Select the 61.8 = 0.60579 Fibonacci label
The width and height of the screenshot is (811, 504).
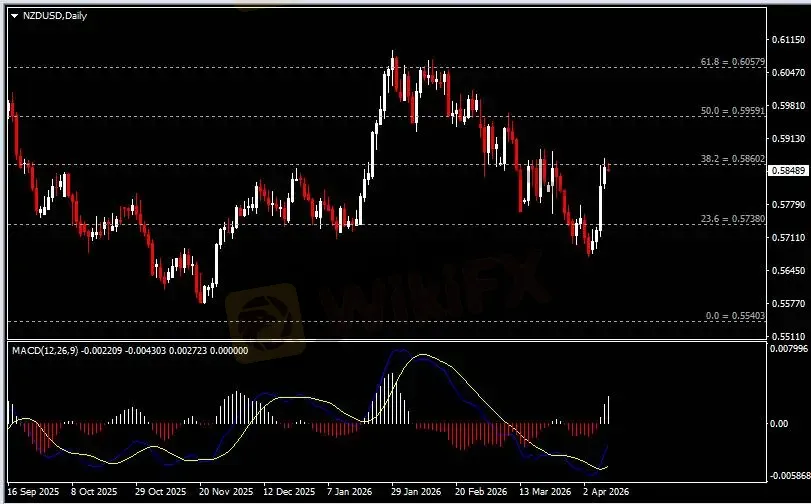(732, 62)
